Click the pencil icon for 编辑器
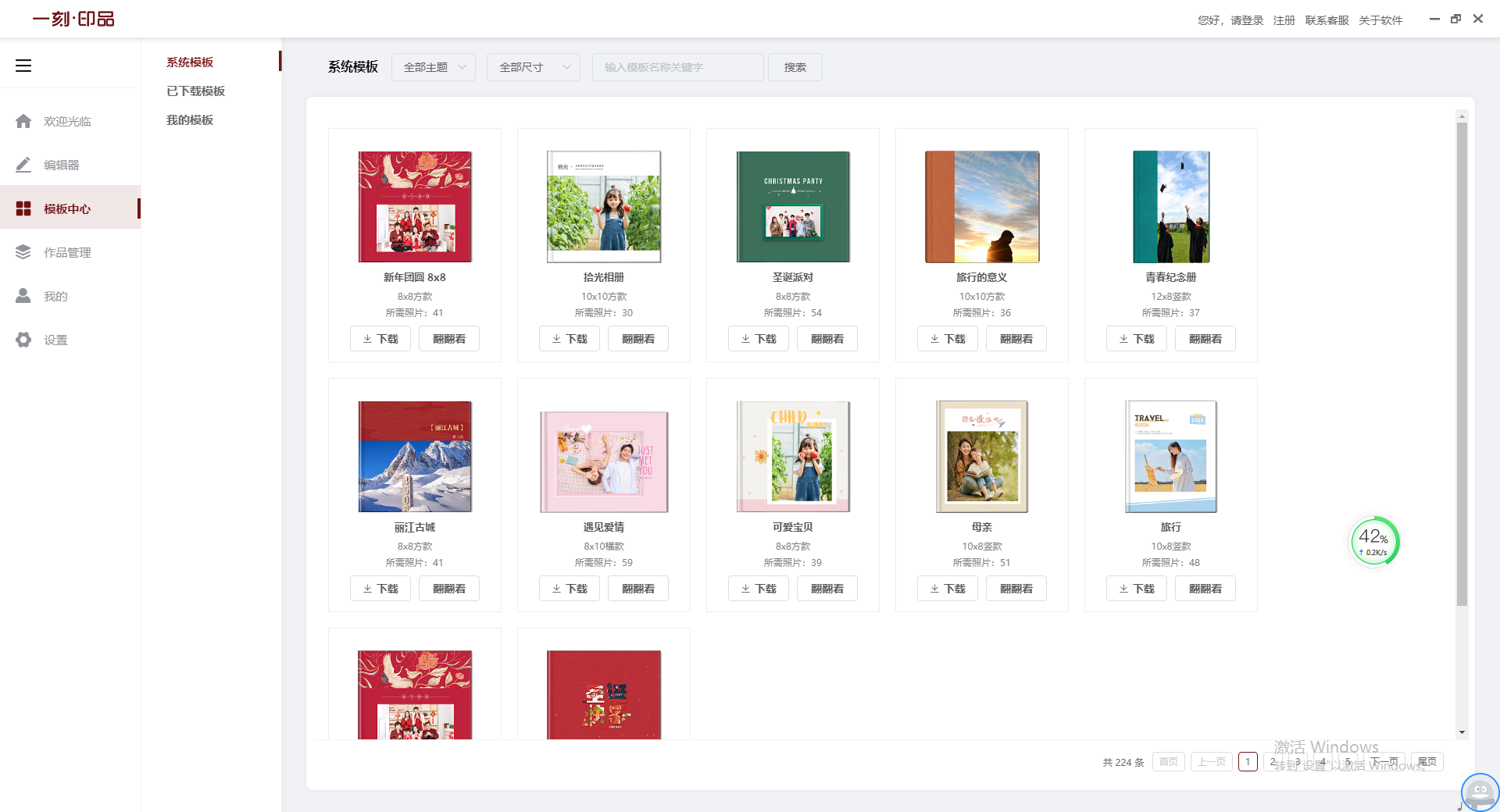Viewport: 1500px width, 812px height. [23, 165]
